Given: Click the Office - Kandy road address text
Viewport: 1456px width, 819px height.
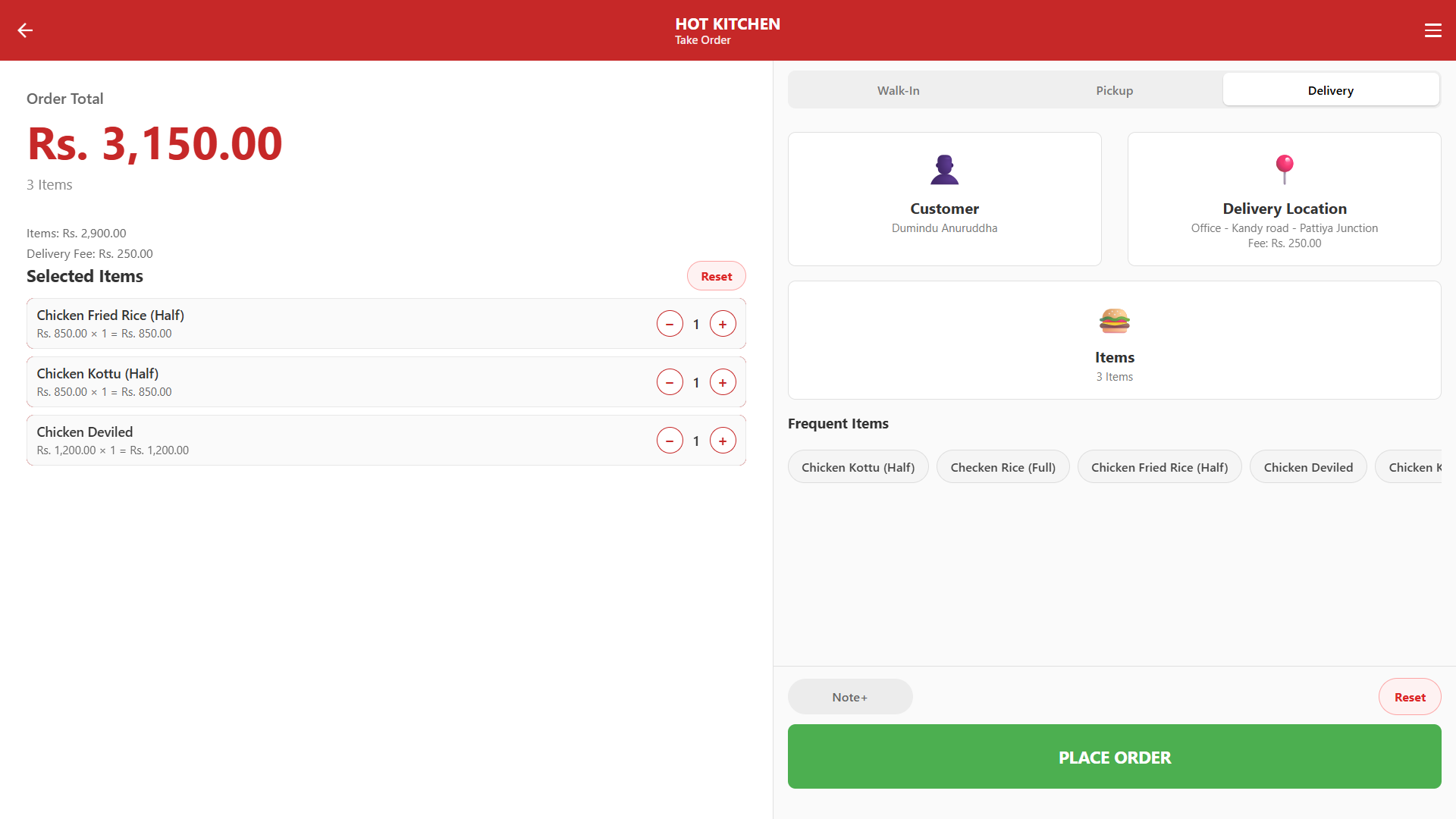Looking at the screenshot, I should (x=1284, y=228).
